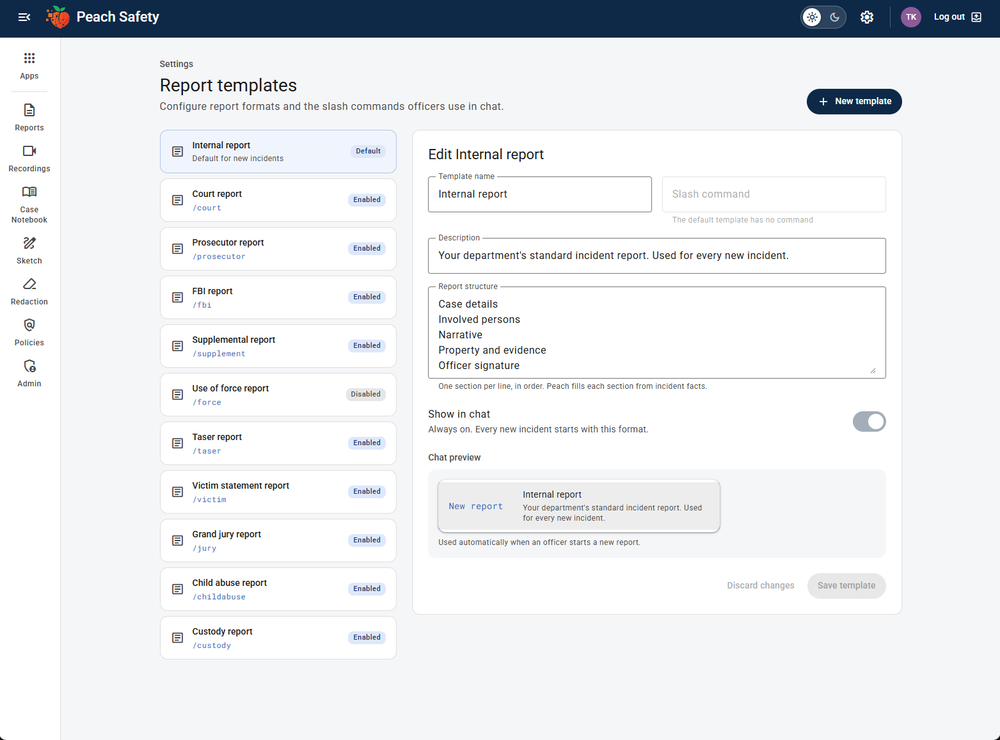Viewport: 1000px width, 740px height.
Task: Switch to light mode sun icon
Action: pos(812,17)
